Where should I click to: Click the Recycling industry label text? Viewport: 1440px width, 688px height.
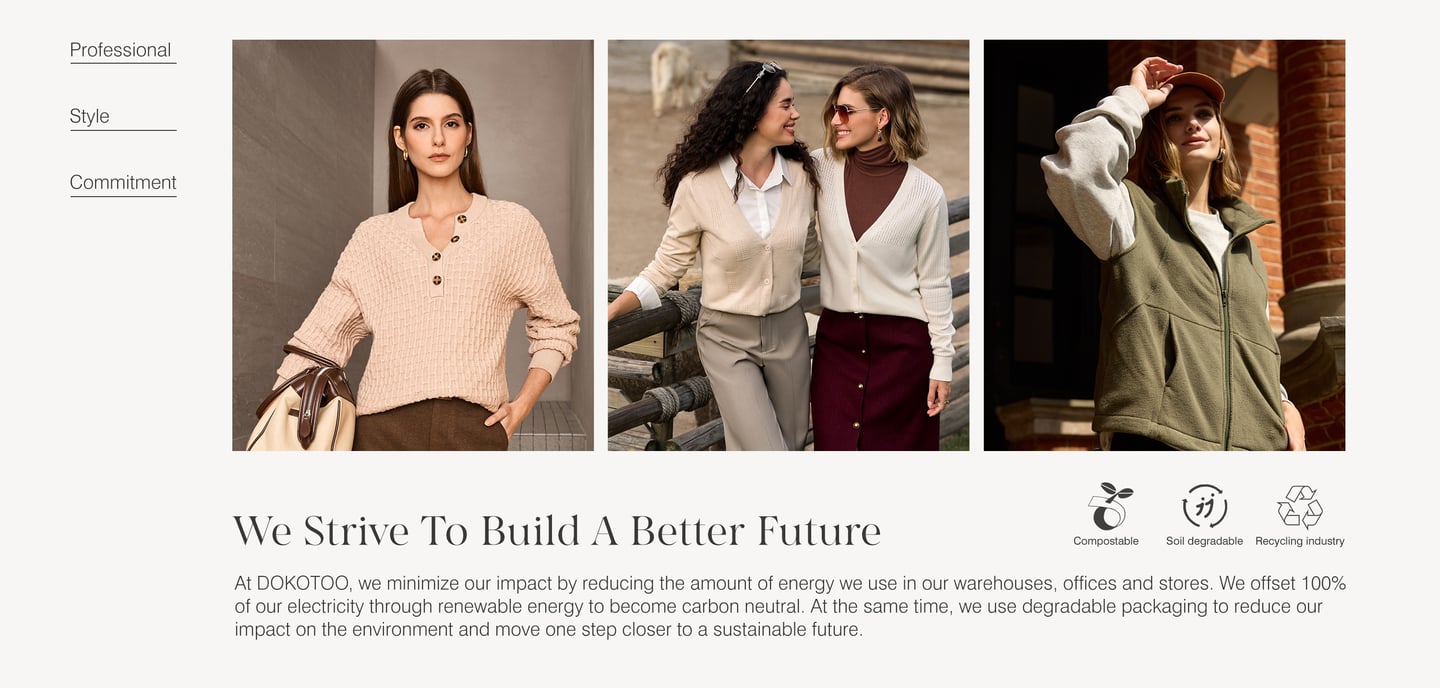(1300, 541)
